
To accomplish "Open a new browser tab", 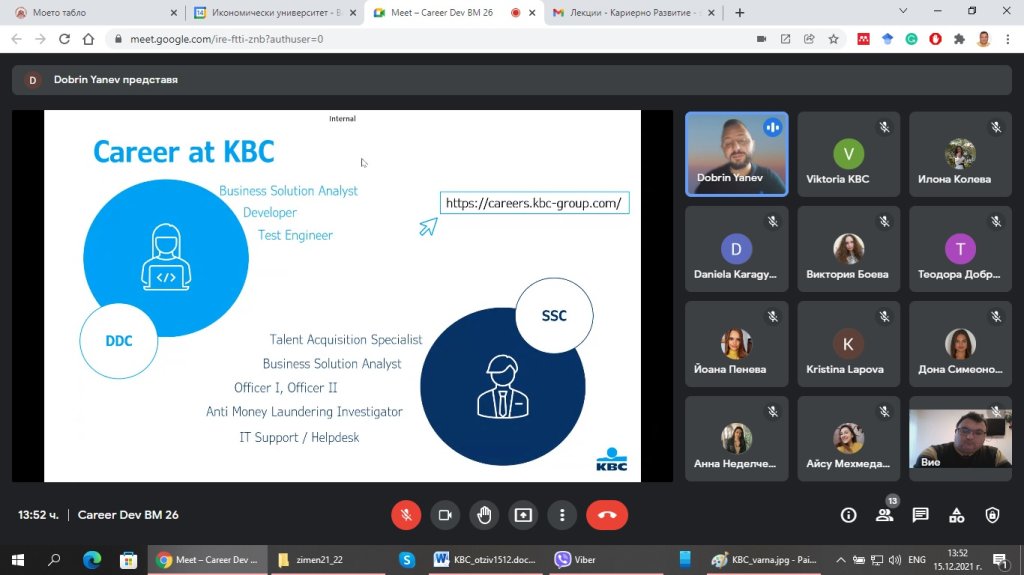I will coord(739,12).
